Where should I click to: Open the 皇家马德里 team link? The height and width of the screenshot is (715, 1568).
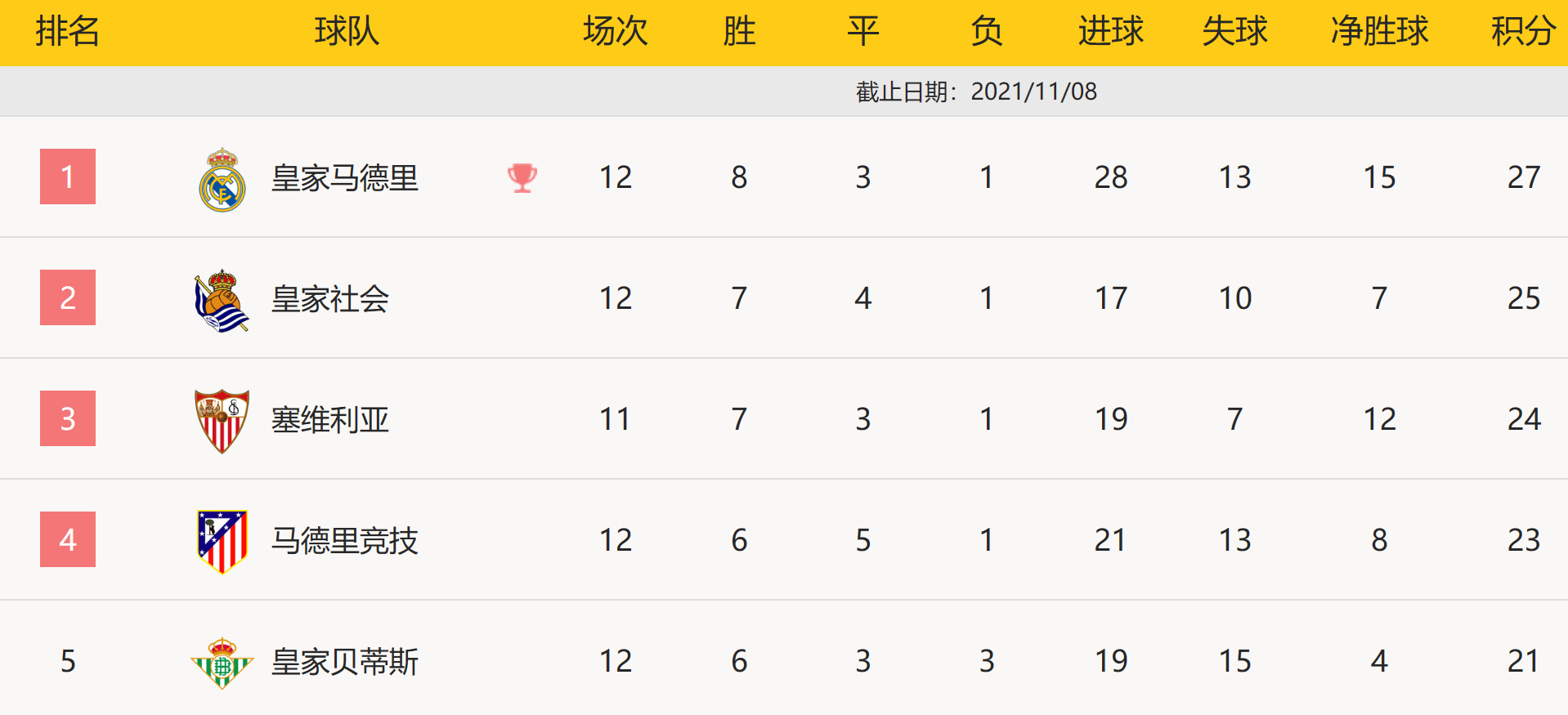click(344, 178)
